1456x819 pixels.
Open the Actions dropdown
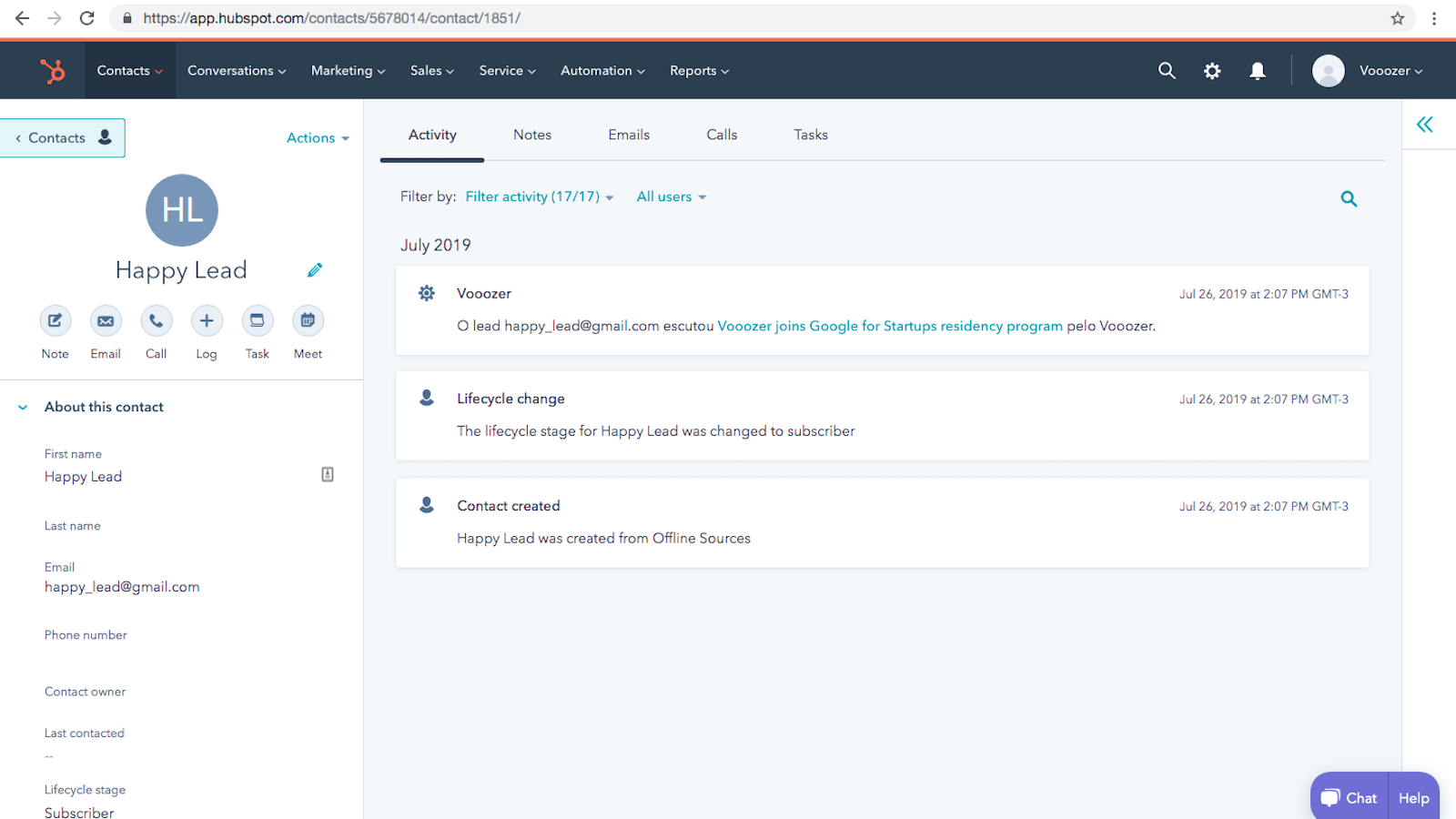click(x=317, y=137)
